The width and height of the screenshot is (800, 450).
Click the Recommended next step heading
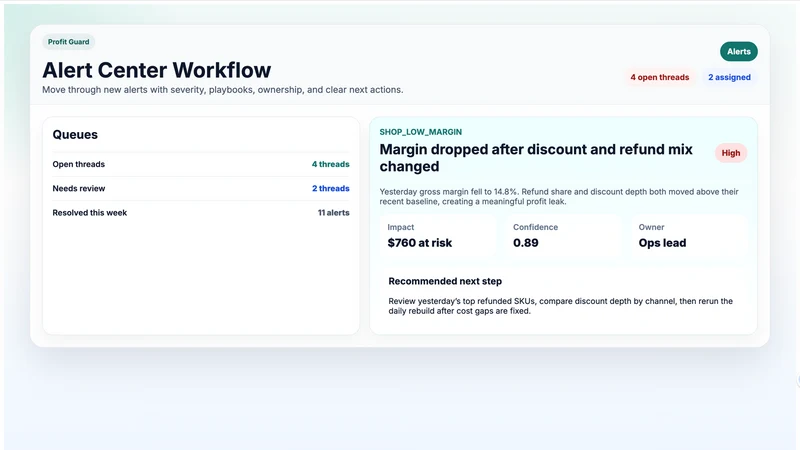coord(445,281)
